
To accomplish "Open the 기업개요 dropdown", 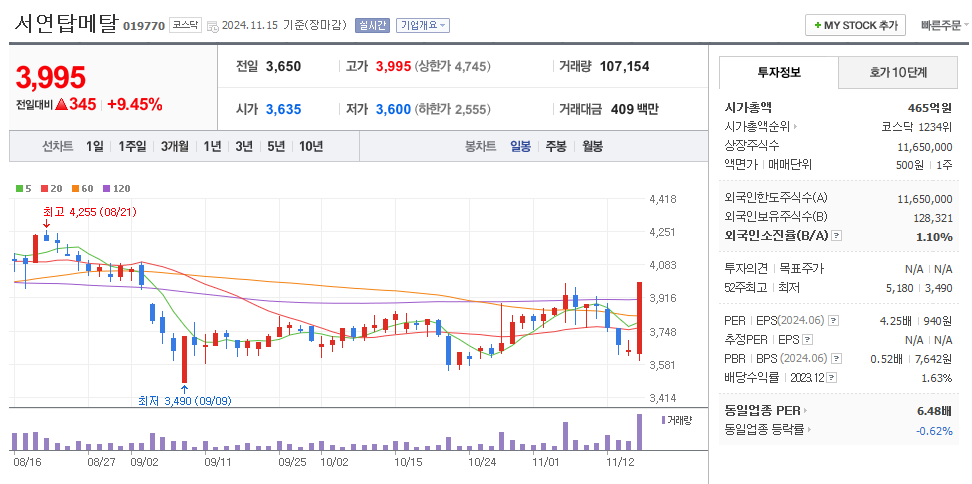I will pos(423,25).
